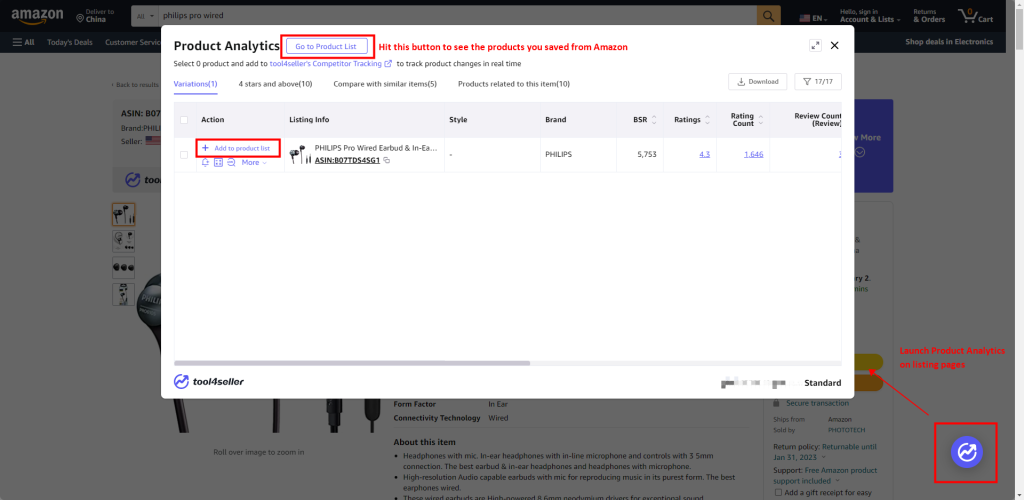Select the second product image thumbnail
Image resolution: width=1024 pixels, height=500 pixels.
(123, 241)
